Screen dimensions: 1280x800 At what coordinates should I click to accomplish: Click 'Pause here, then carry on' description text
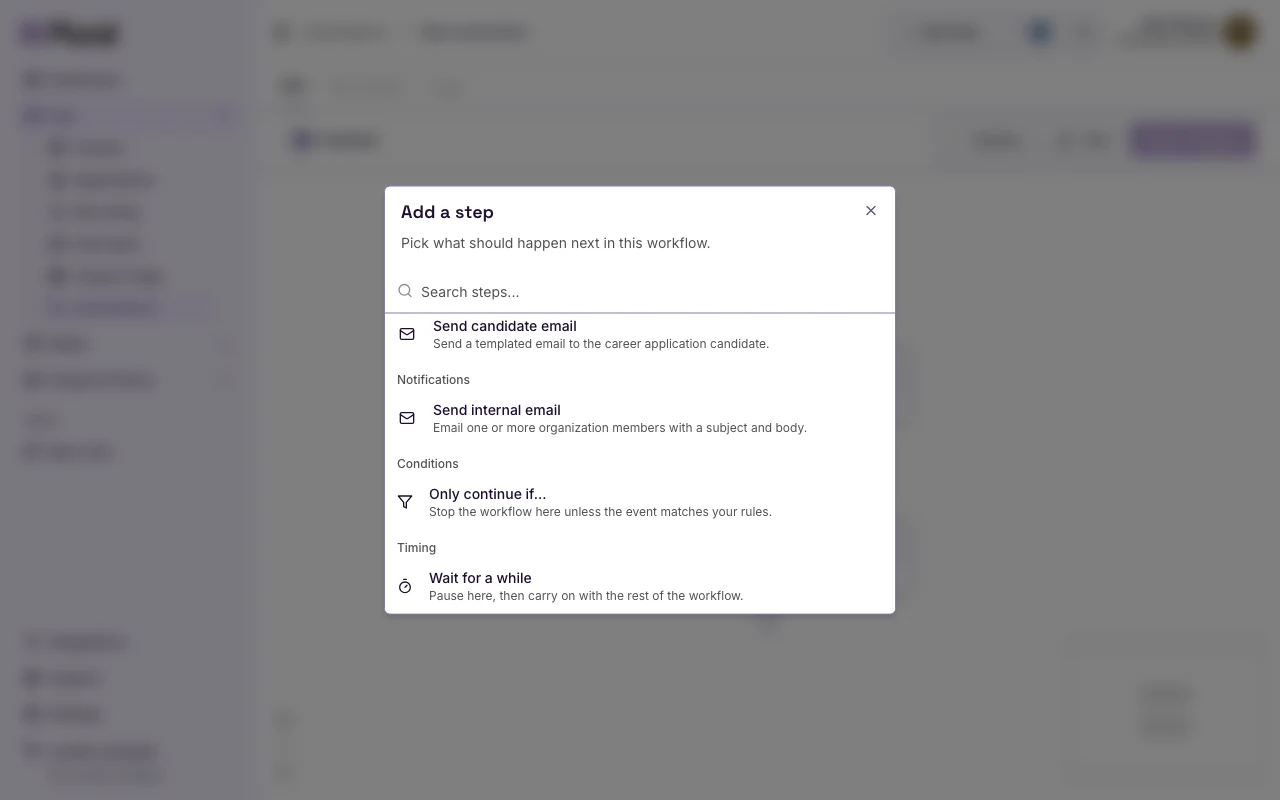point(586,596)
